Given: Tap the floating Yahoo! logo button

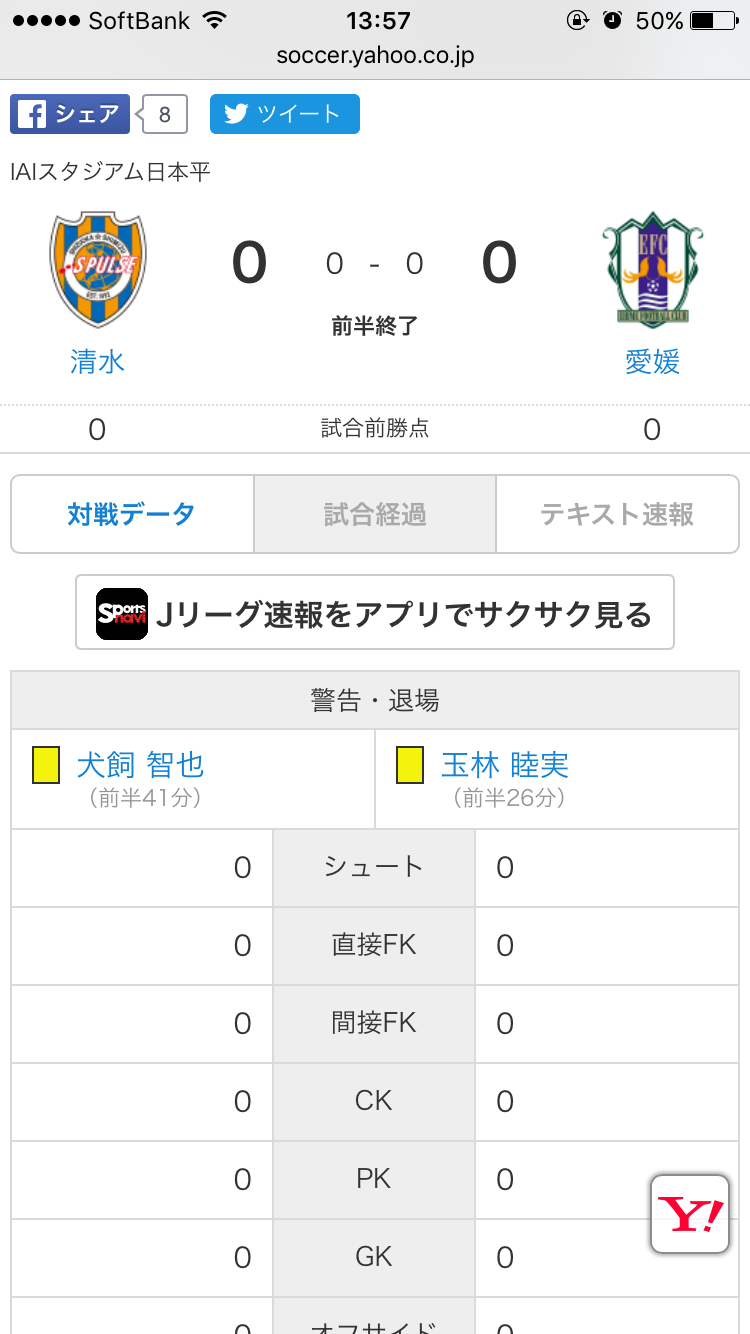Looking at the screenshot, I should click(x=690, y=1214).
